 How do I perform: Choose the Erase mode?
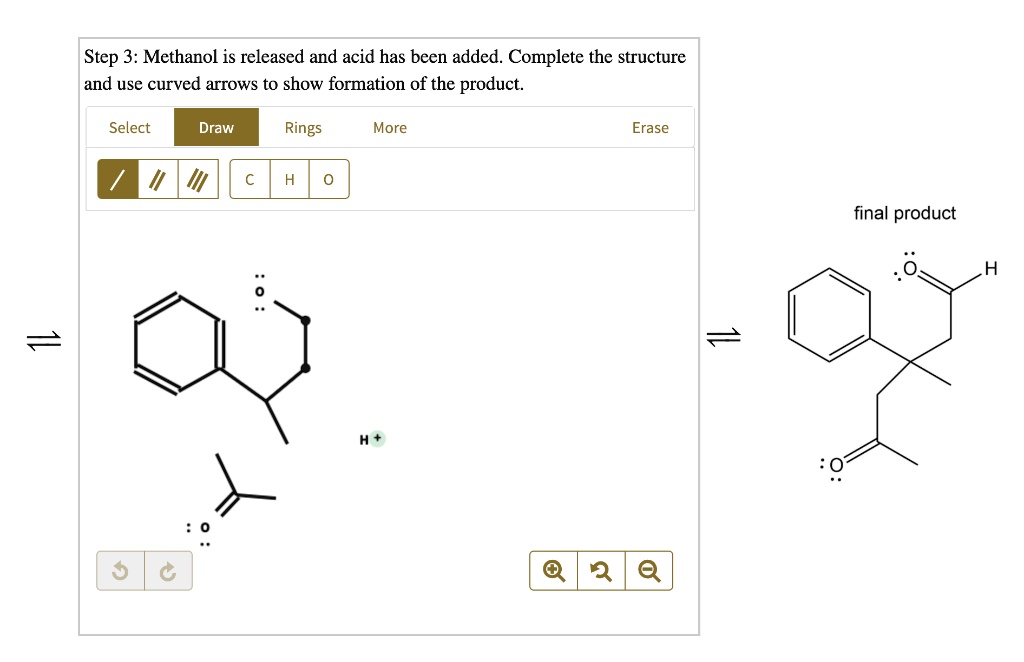click(650, 127)
